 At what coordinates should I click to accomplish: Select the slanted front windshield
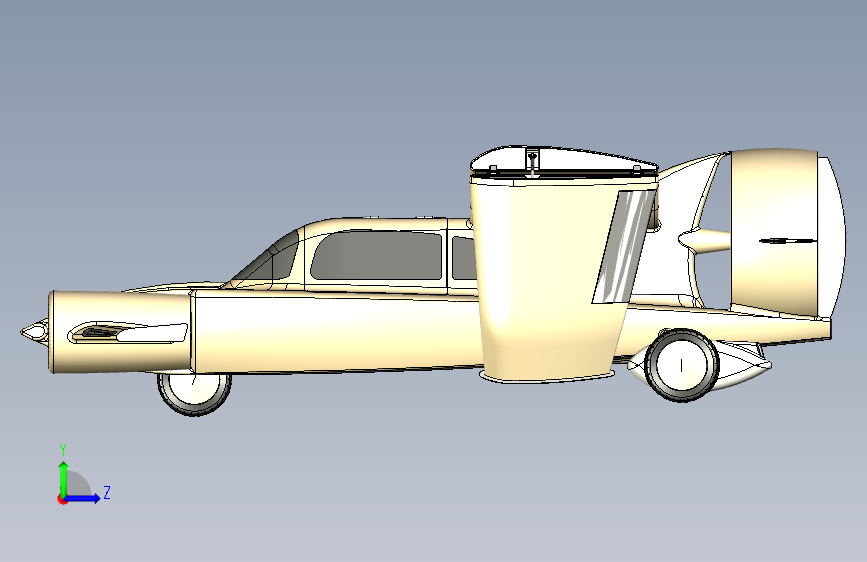tap(268, 259)
